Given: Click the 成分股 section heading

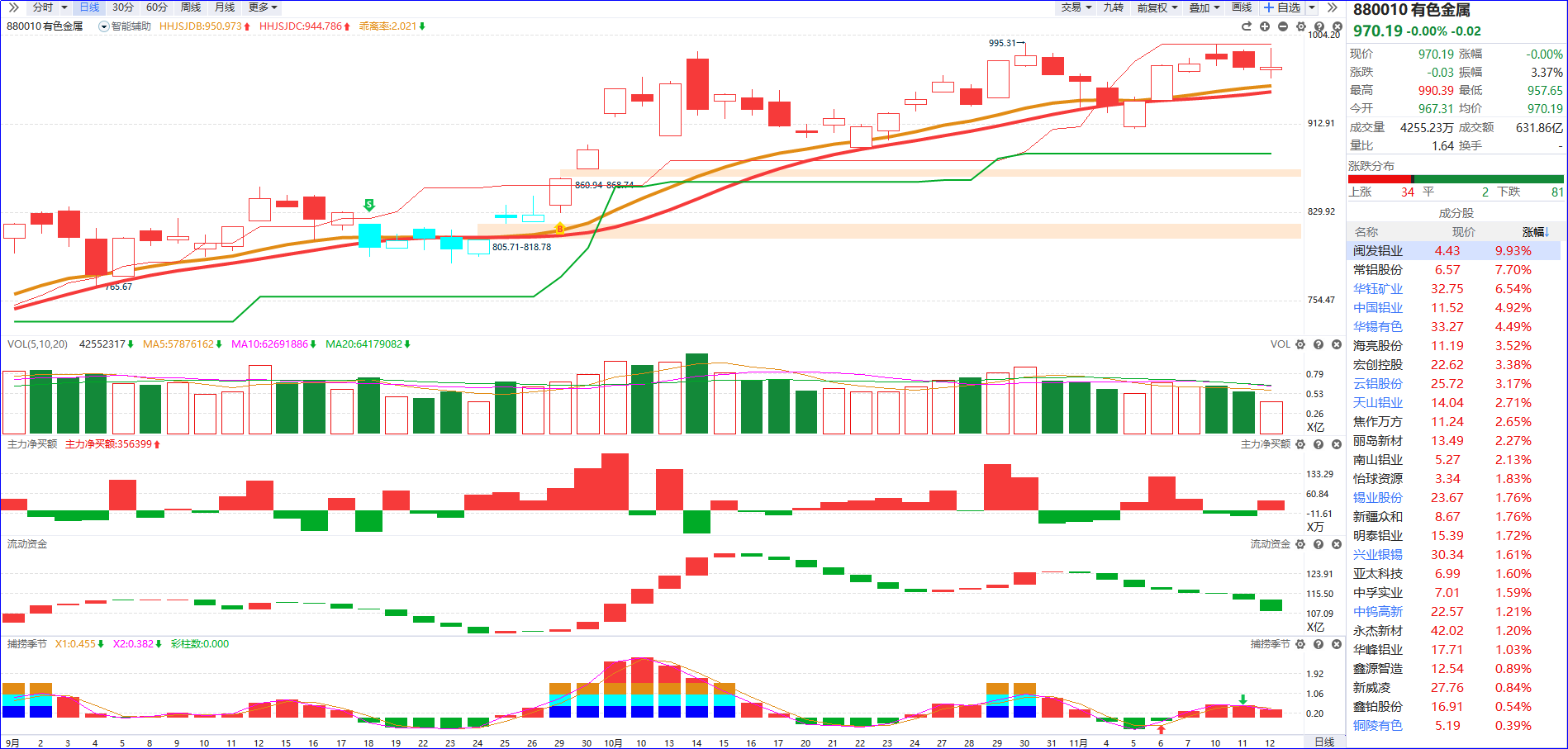Looking at the screenshot, I should point(1456,213).
